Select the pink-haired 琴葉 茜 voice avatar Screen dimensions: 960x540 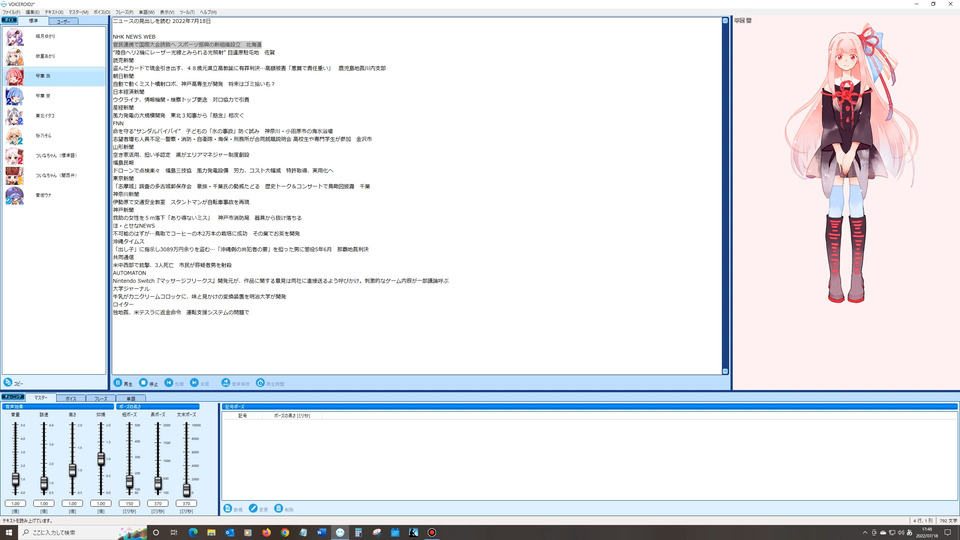click(x=14, y=77)
